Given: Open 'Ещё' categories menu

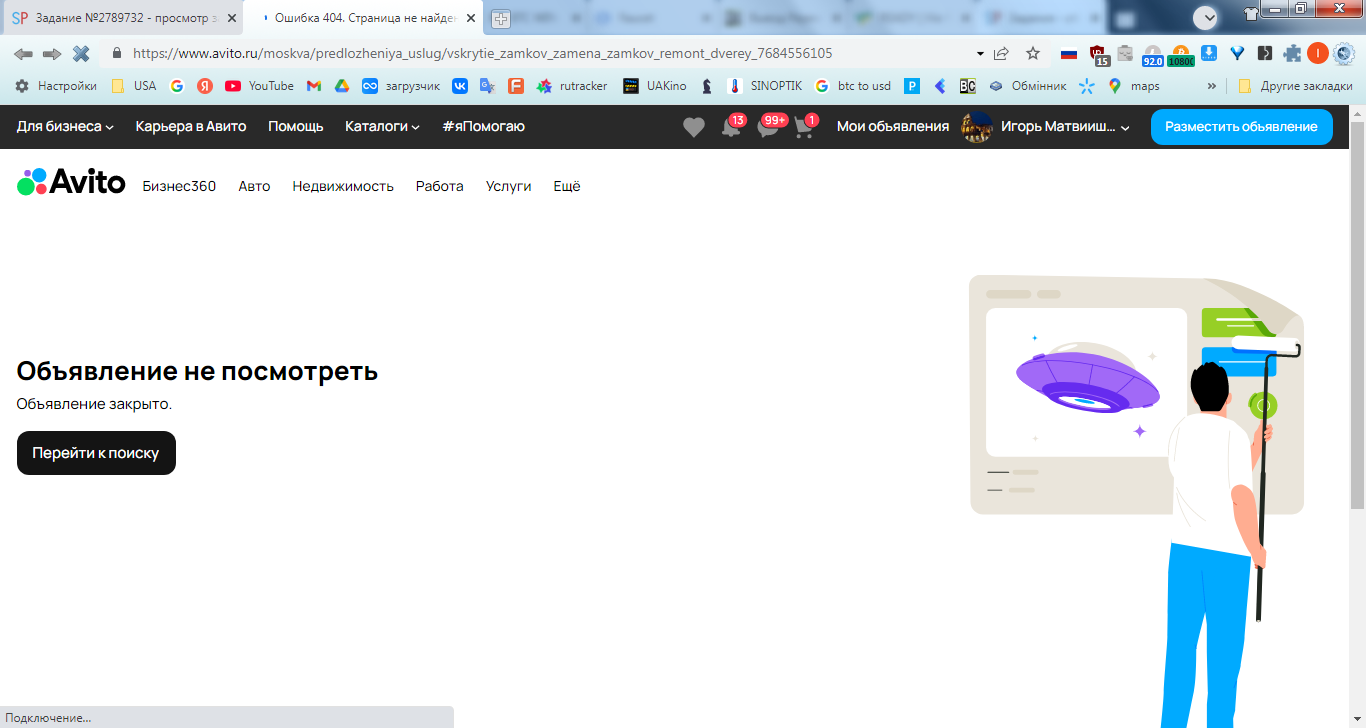Looking at the screenshot, I should click(567, 186).
